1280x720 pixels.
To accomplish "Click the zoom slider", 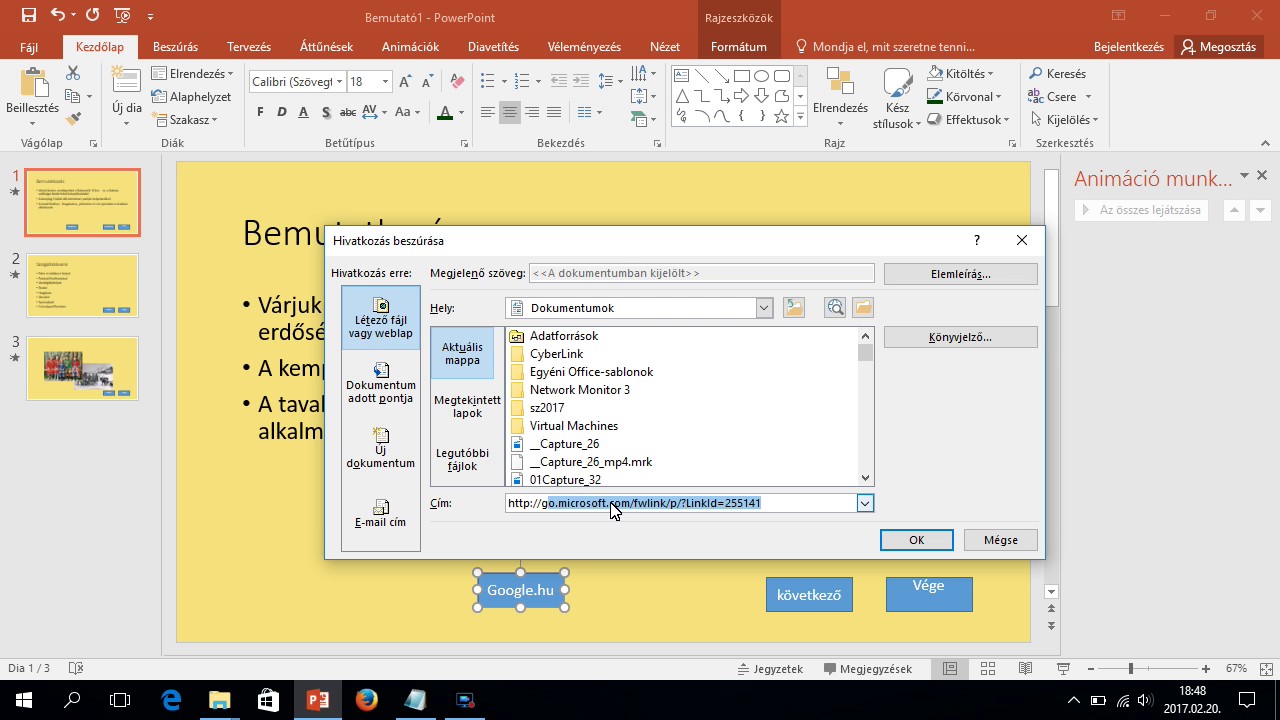I will coord(1131,668).
